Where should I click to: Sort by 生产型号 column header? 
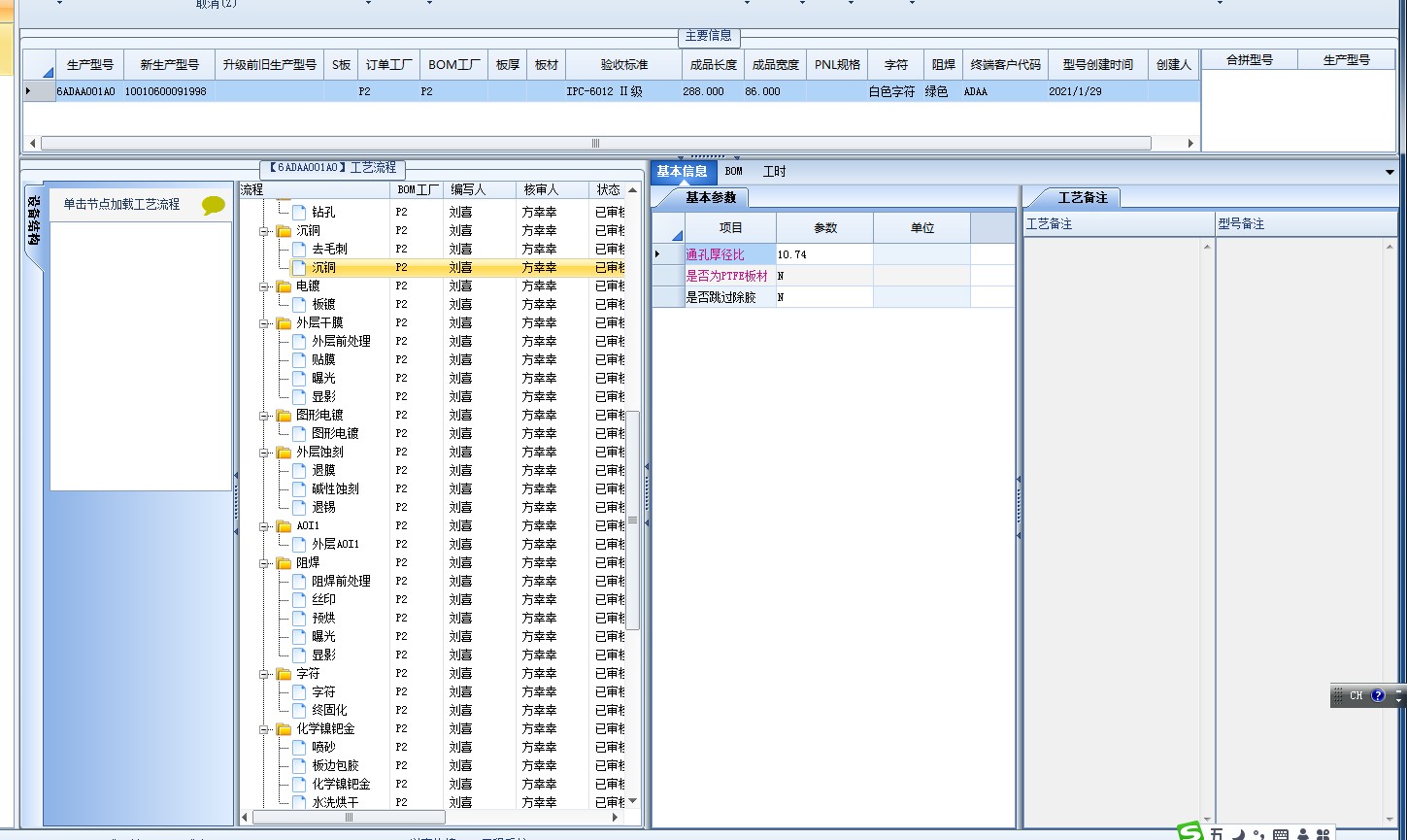pos(90,65)
